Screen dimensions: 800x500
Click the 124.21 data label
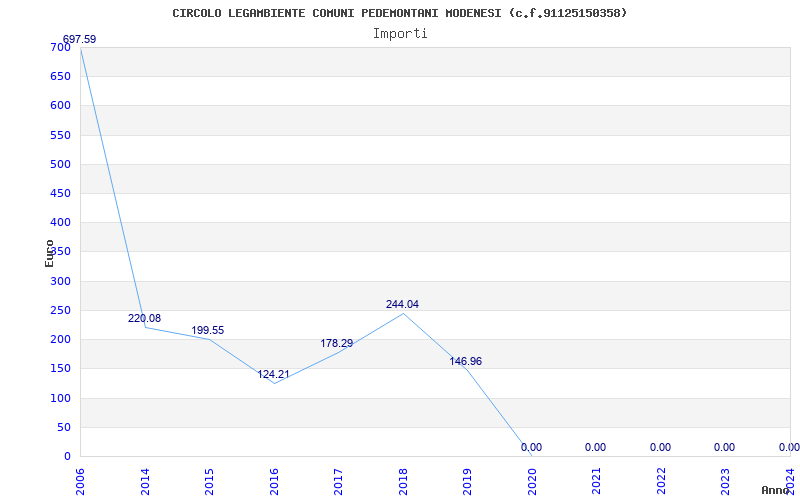point(273,374)
